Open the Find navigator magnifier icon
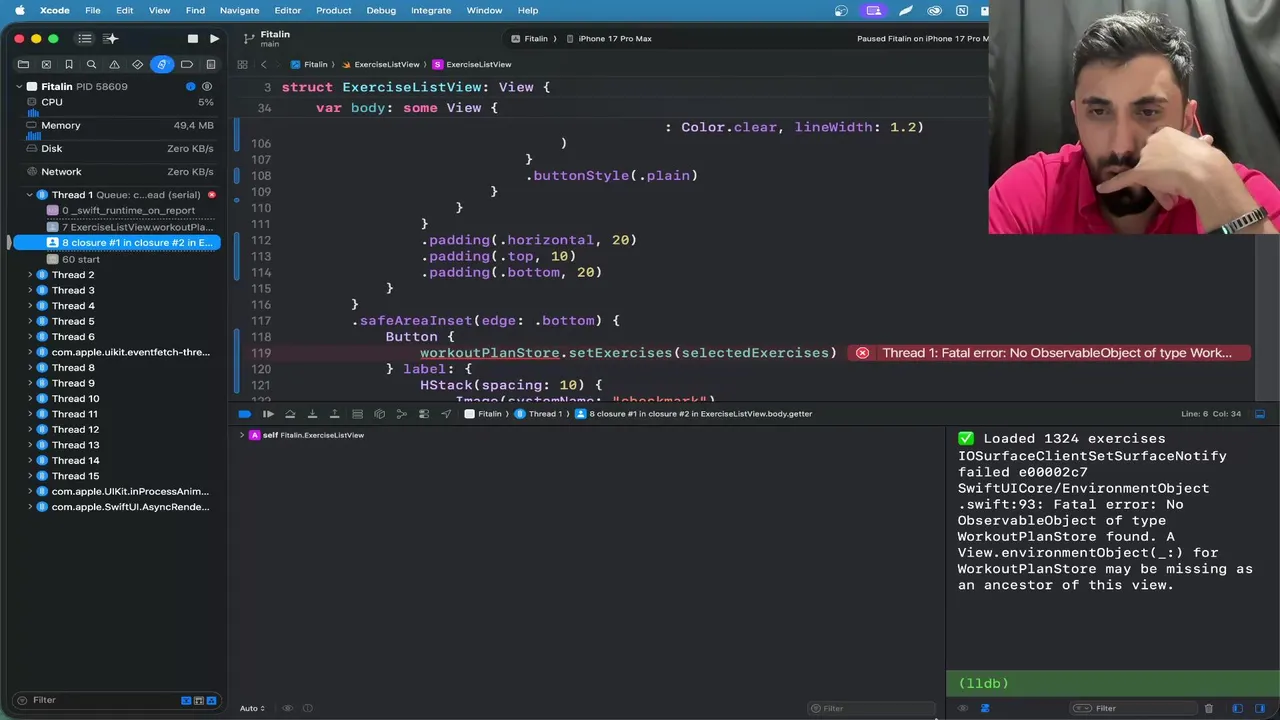The width and height of the screenshot is (1280, 720). (x=92, y=64)
